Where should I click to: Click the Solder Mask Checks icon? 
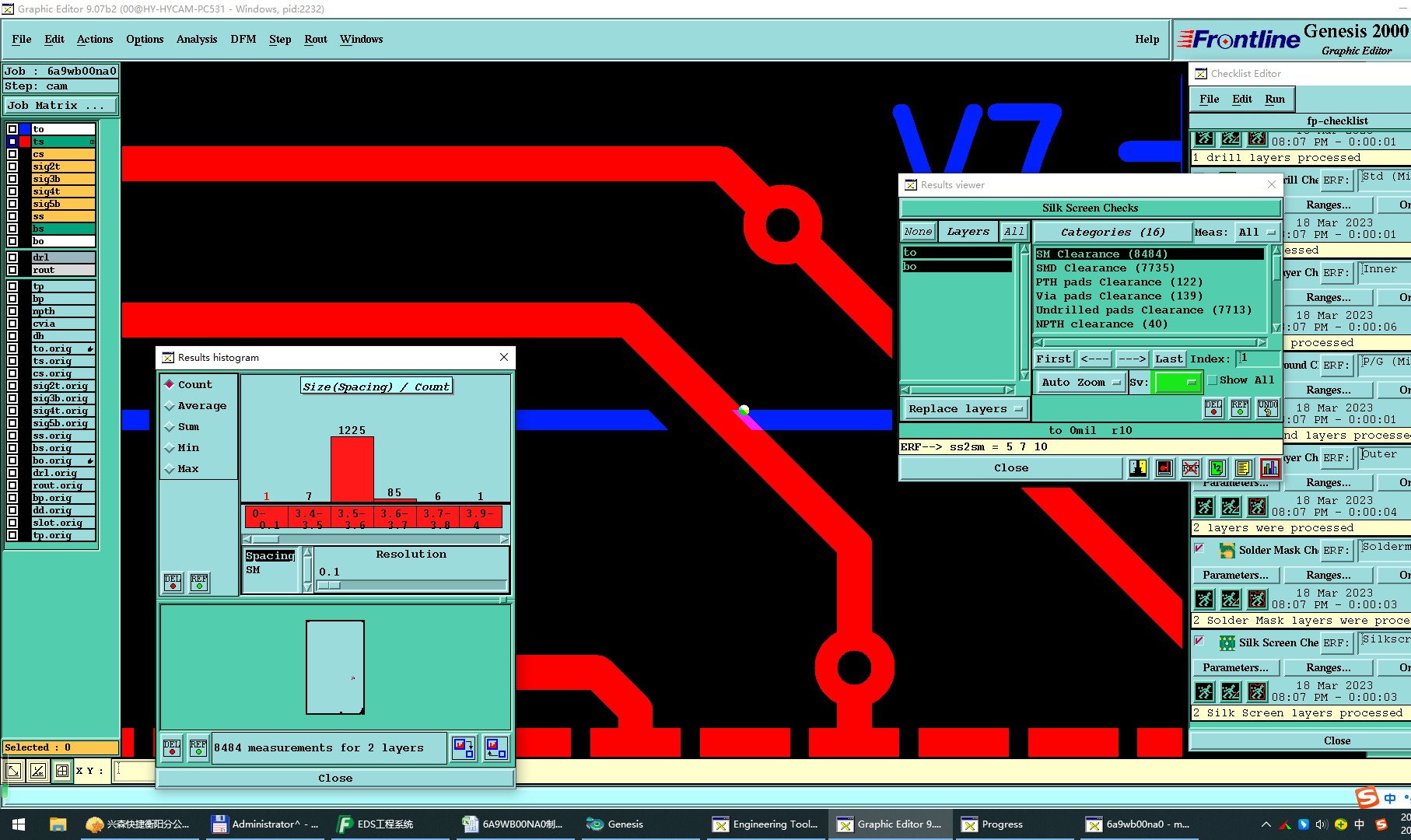(x=1227, y=550)
